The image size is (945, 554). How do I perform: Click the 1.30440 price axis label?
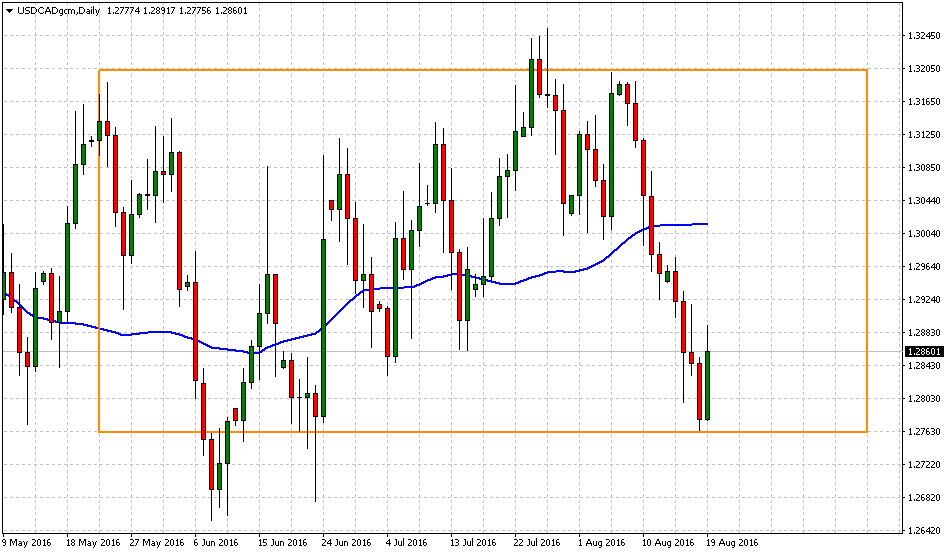pyautogui.click(x=924, y=201)
